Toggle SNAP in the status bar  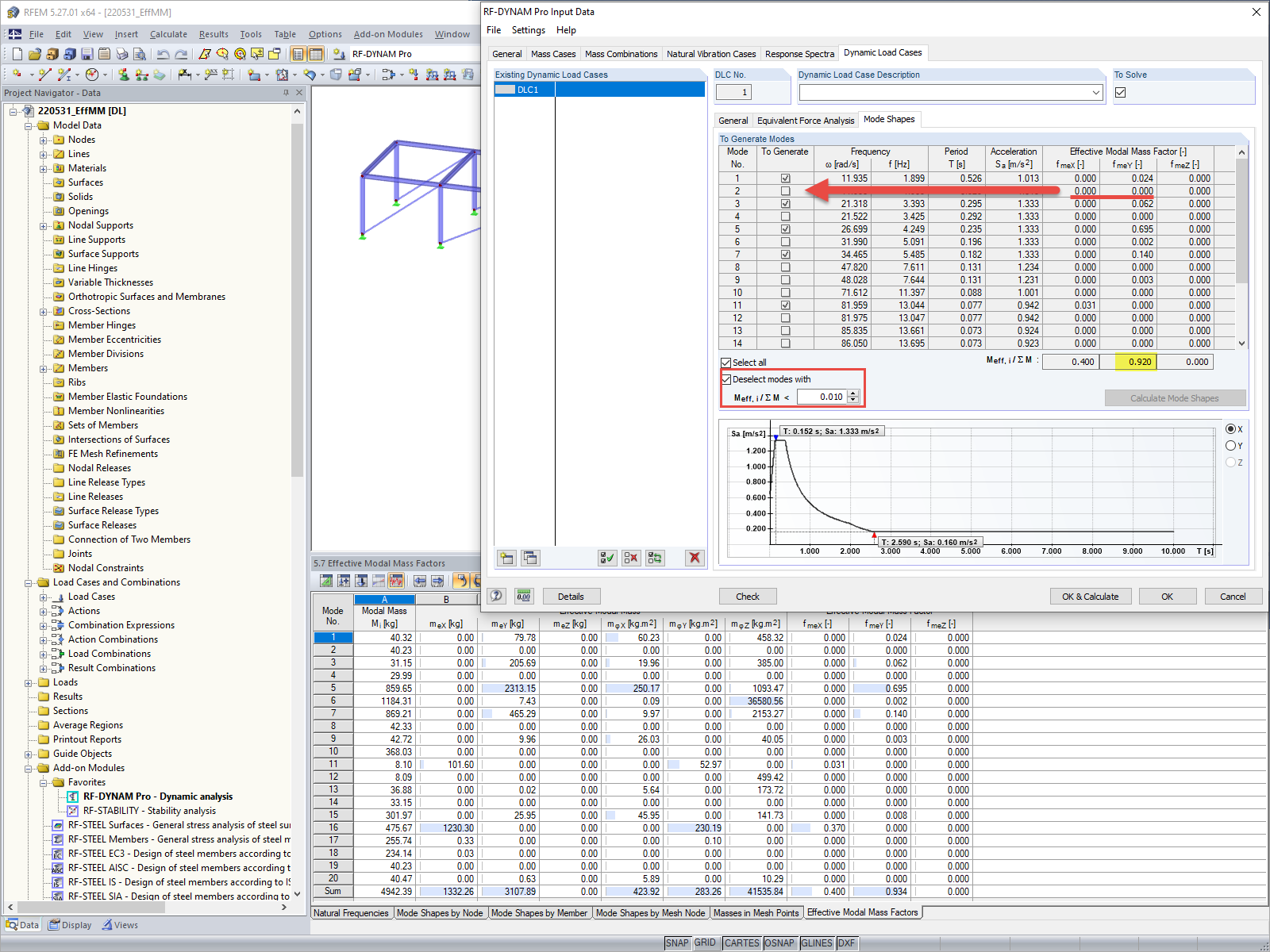tap(677, 943)
